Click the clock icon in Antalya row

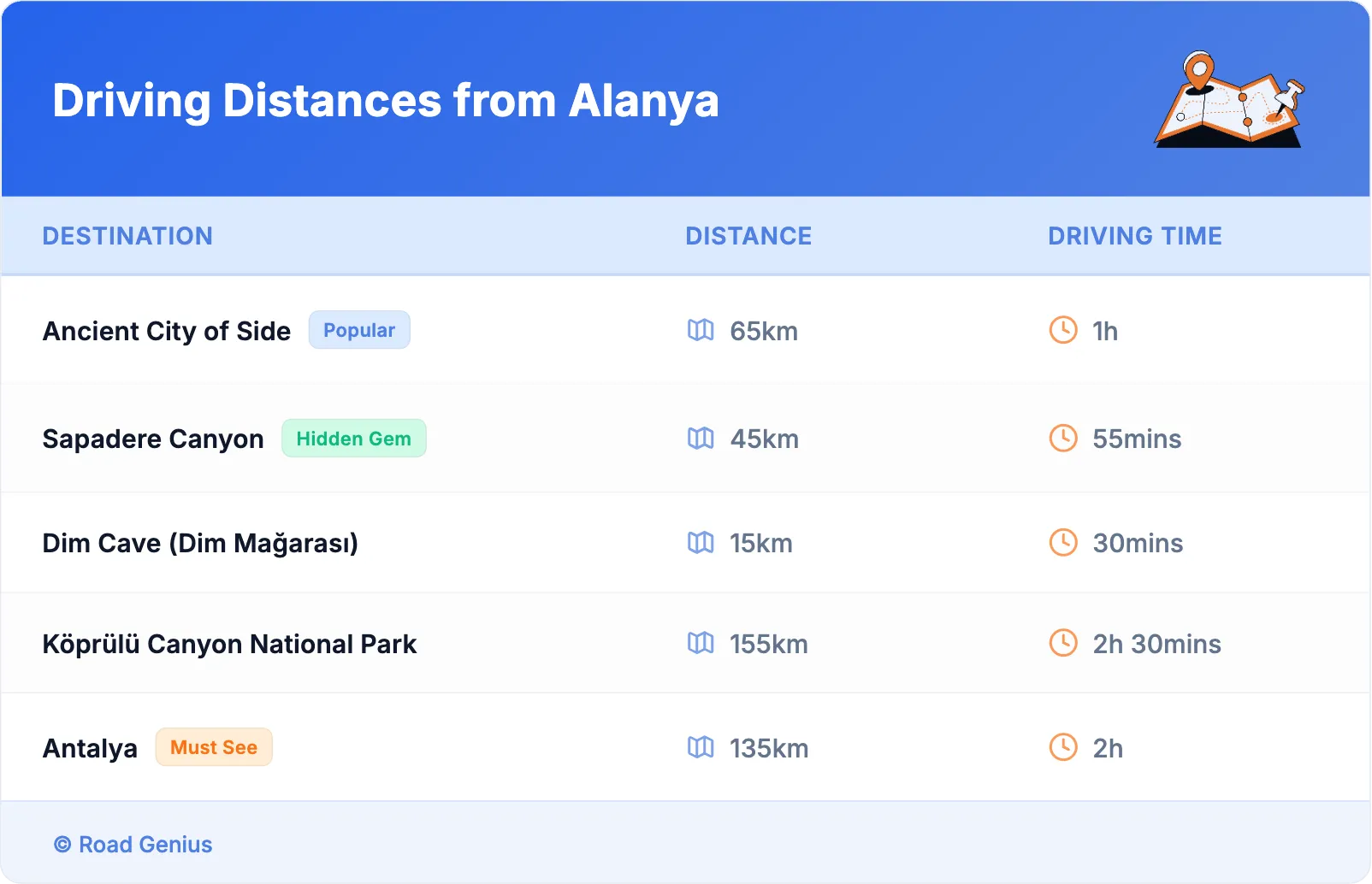[x=1063, y=747]
